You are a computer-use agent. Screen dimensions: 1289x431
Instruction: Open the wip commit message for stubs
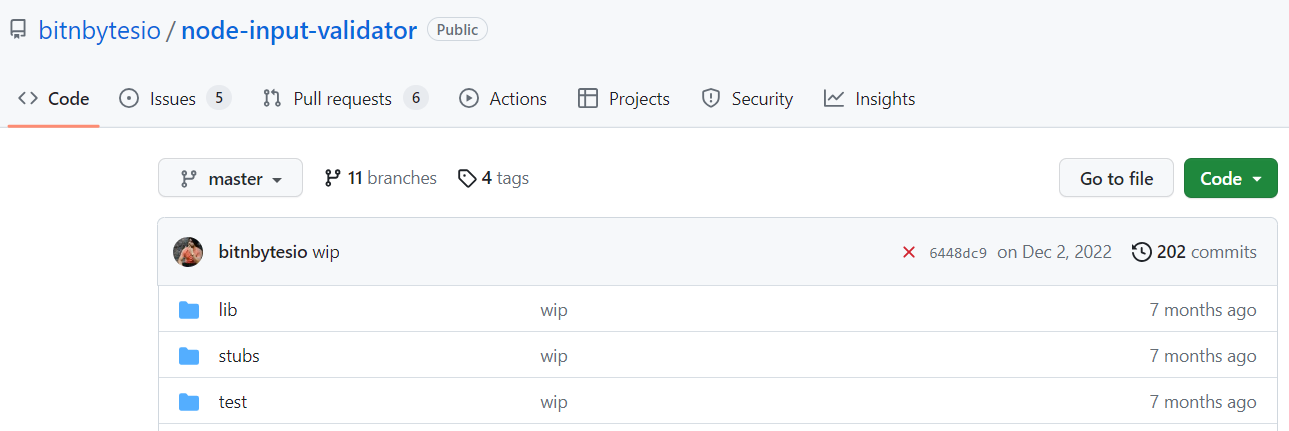[x=554, y=356]
